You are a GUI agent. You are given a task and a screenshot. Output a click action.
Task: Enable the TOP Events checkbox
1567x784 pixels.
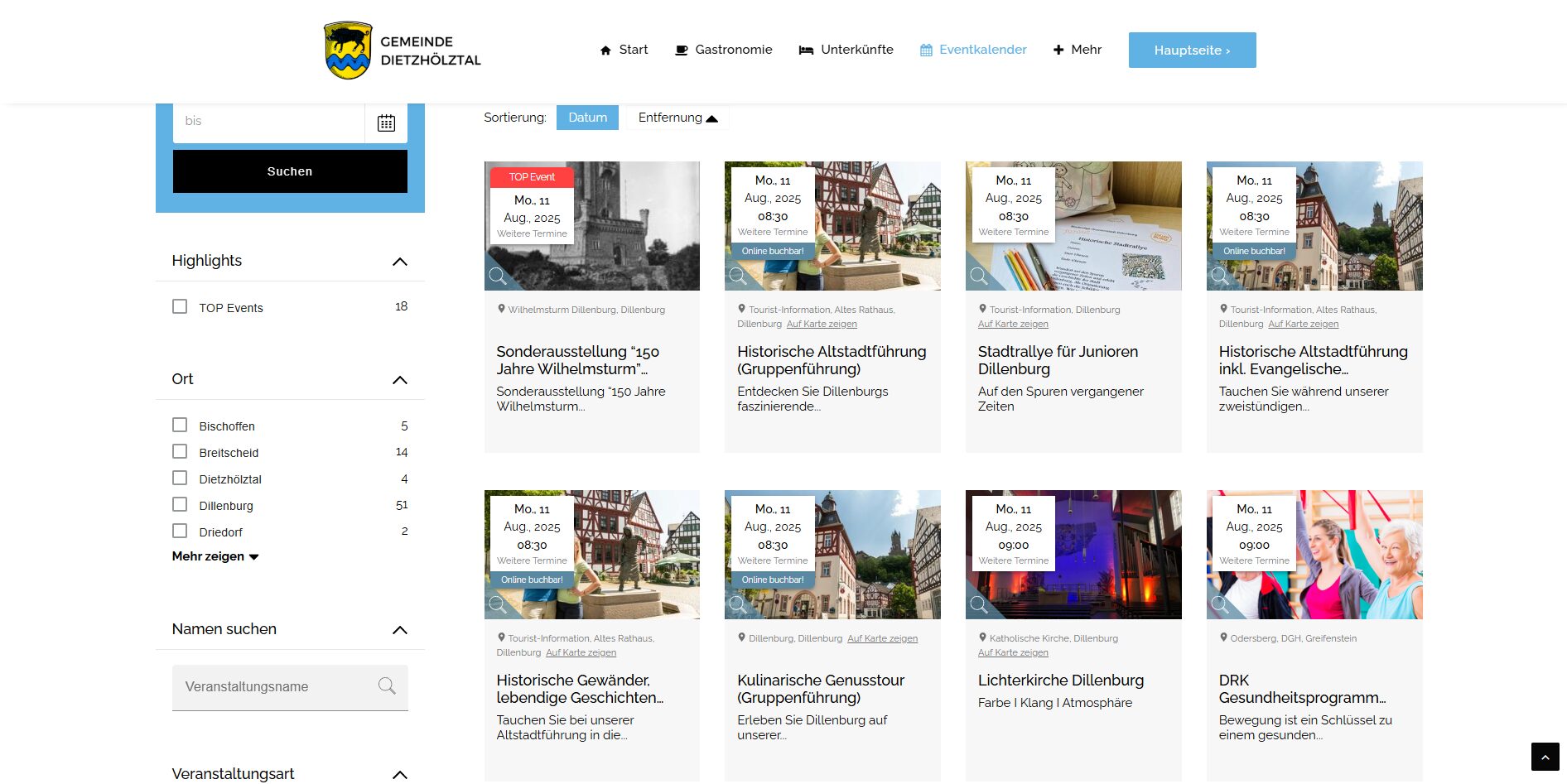180,307
